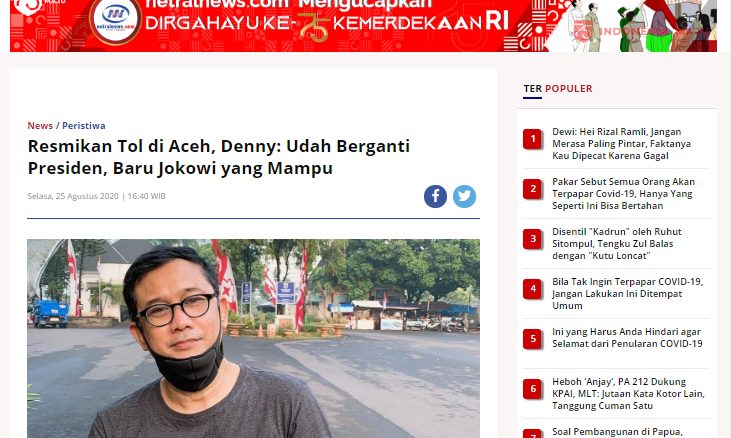Image resolution: width=731 pixels, height=438 pixels.
Task: Click the Denny article photo
Action: pos(253,338)
